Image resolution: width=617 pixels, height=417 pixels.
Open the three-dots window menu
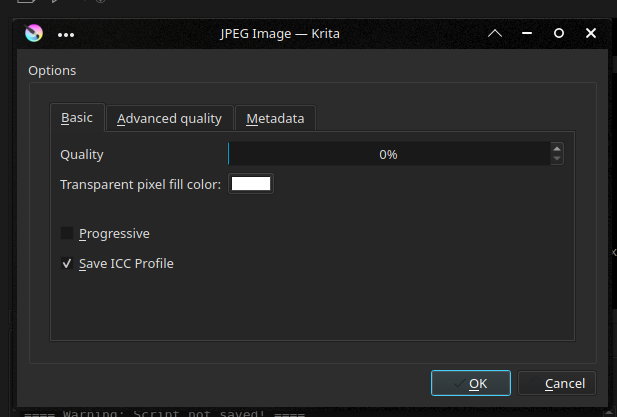pos(67,34)
